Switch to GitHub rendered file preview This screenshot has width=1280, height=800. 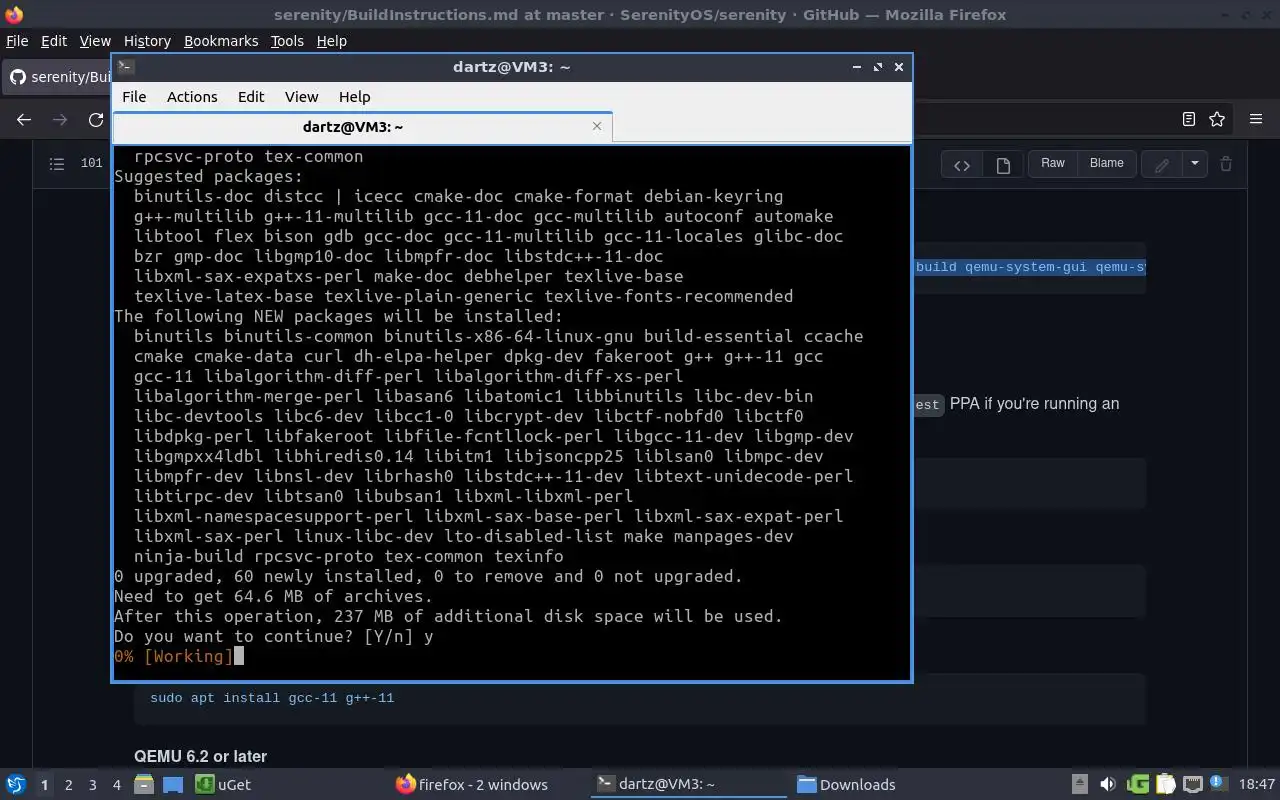tap(1003, 165)
